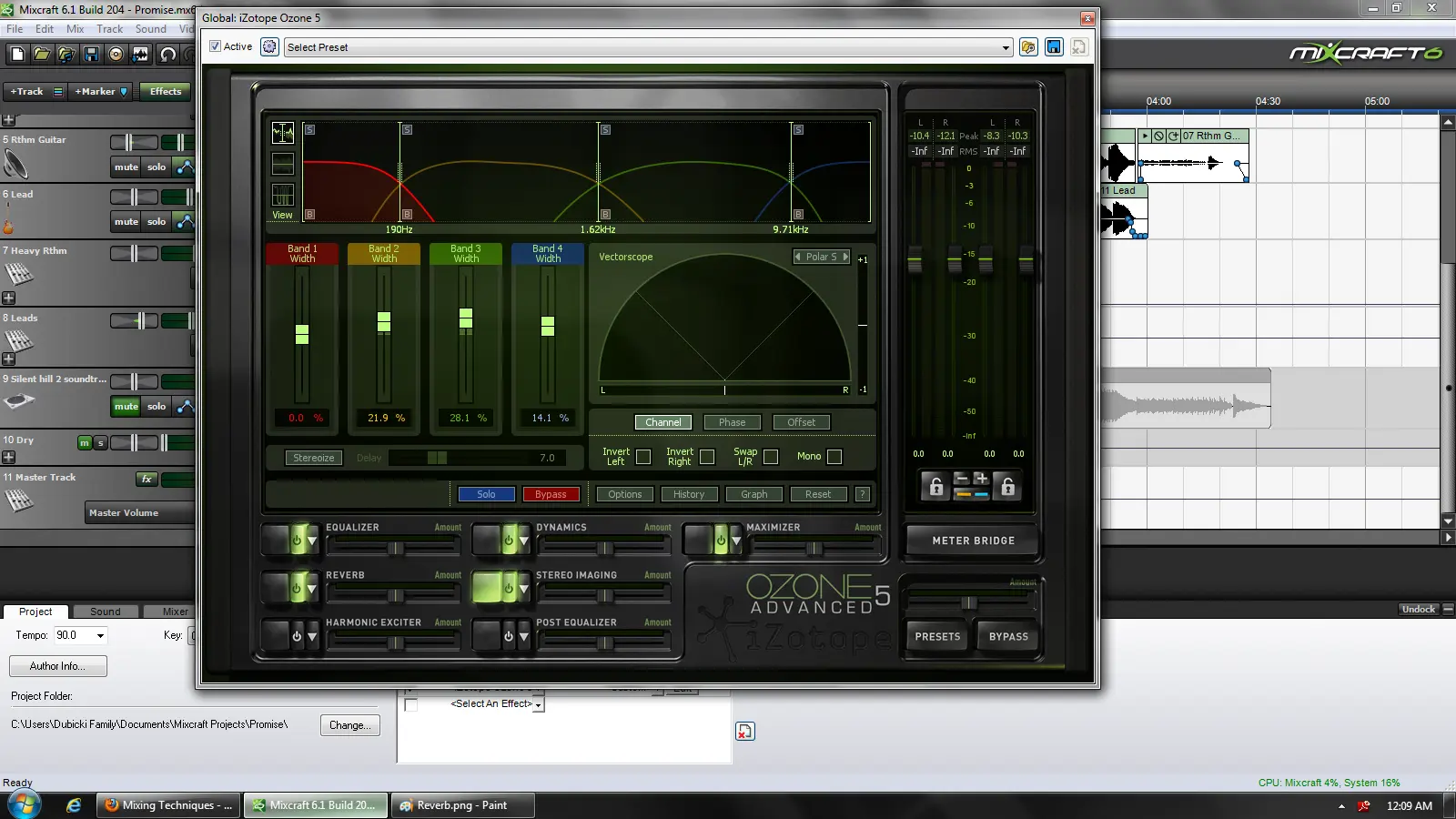Open the Select An Effect dropdown

pyautogui.click(x=538, y=704)
